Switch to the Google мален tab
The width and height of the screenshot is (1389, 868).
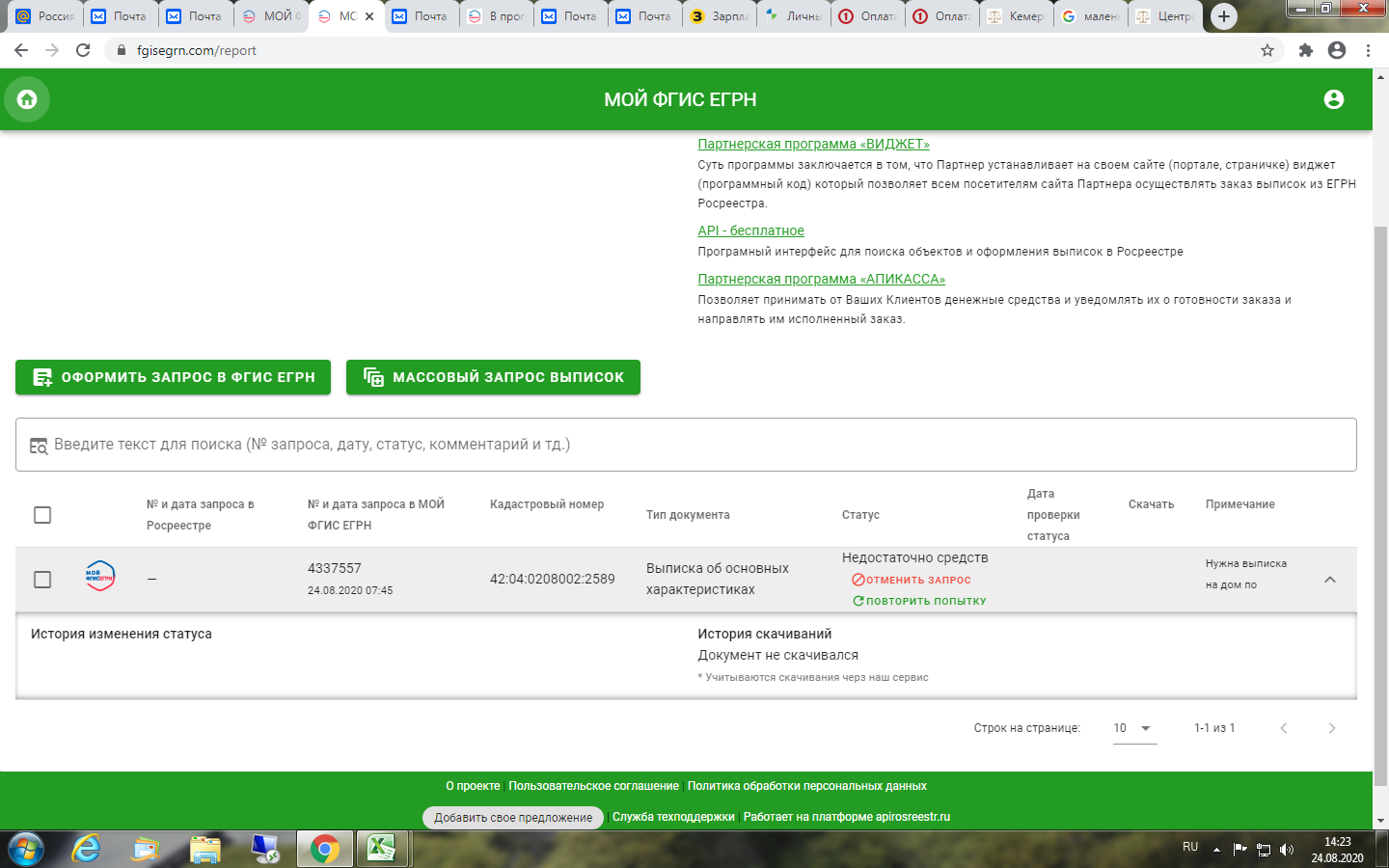tap(1090, 16)
